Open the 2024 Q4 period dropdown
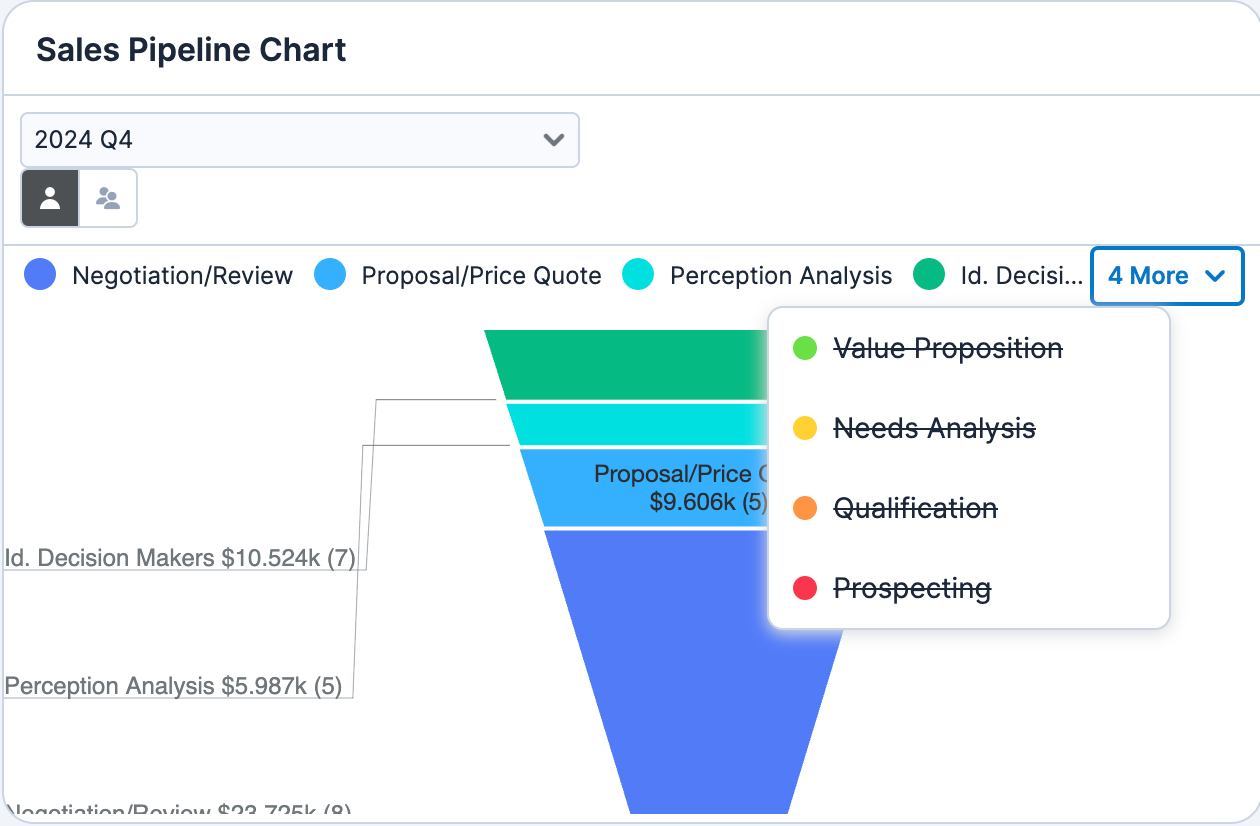1260x826 pixels. pyautogui.click(x=299, y=140)
